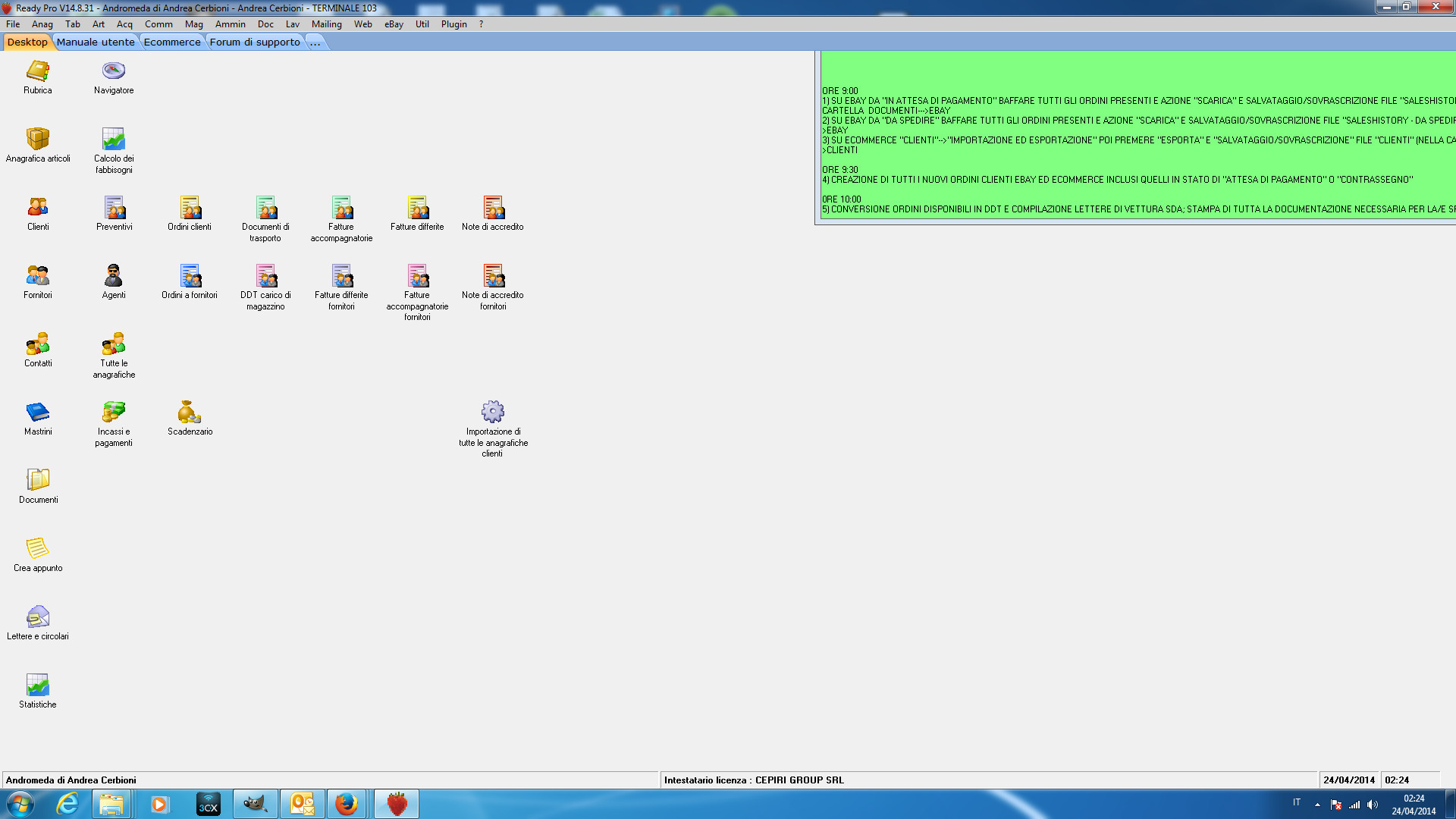The width and height of the screenshot is (1456, 819).
Task: Open the Statistiche chart icon
Action: [38, 686]
